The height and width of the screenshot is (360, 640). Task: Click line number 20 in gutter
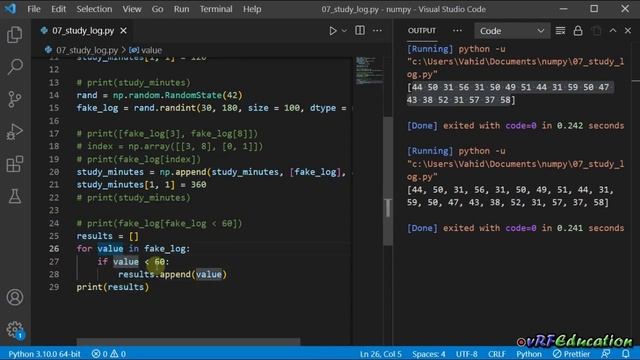(x=54, y=172)
